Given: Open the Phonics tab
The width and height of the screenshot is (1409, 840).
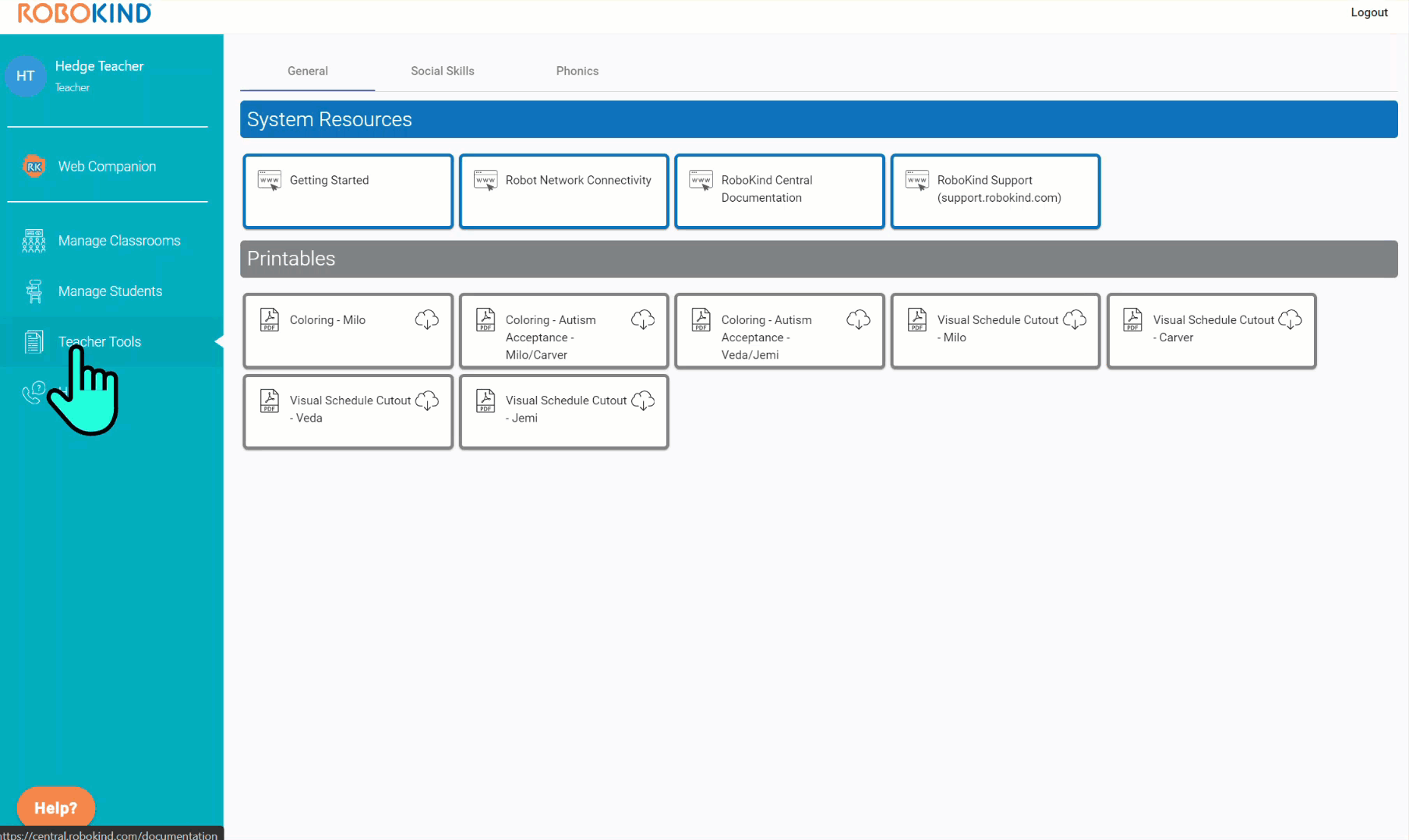Looking at the screenshot, I should coord(577,71).
